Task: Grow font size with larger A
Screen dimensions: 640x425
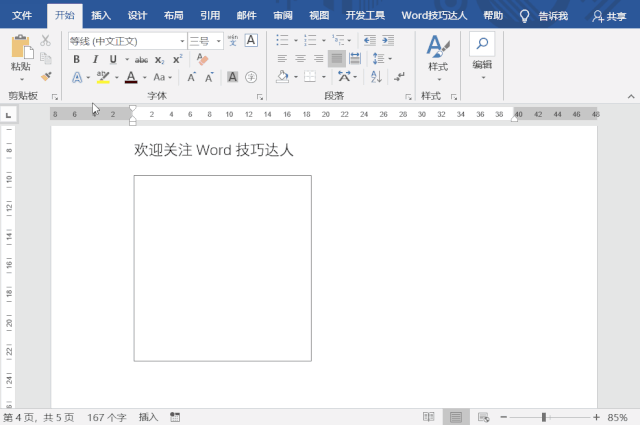Action: pyautogui.click(x=191, y=77)
